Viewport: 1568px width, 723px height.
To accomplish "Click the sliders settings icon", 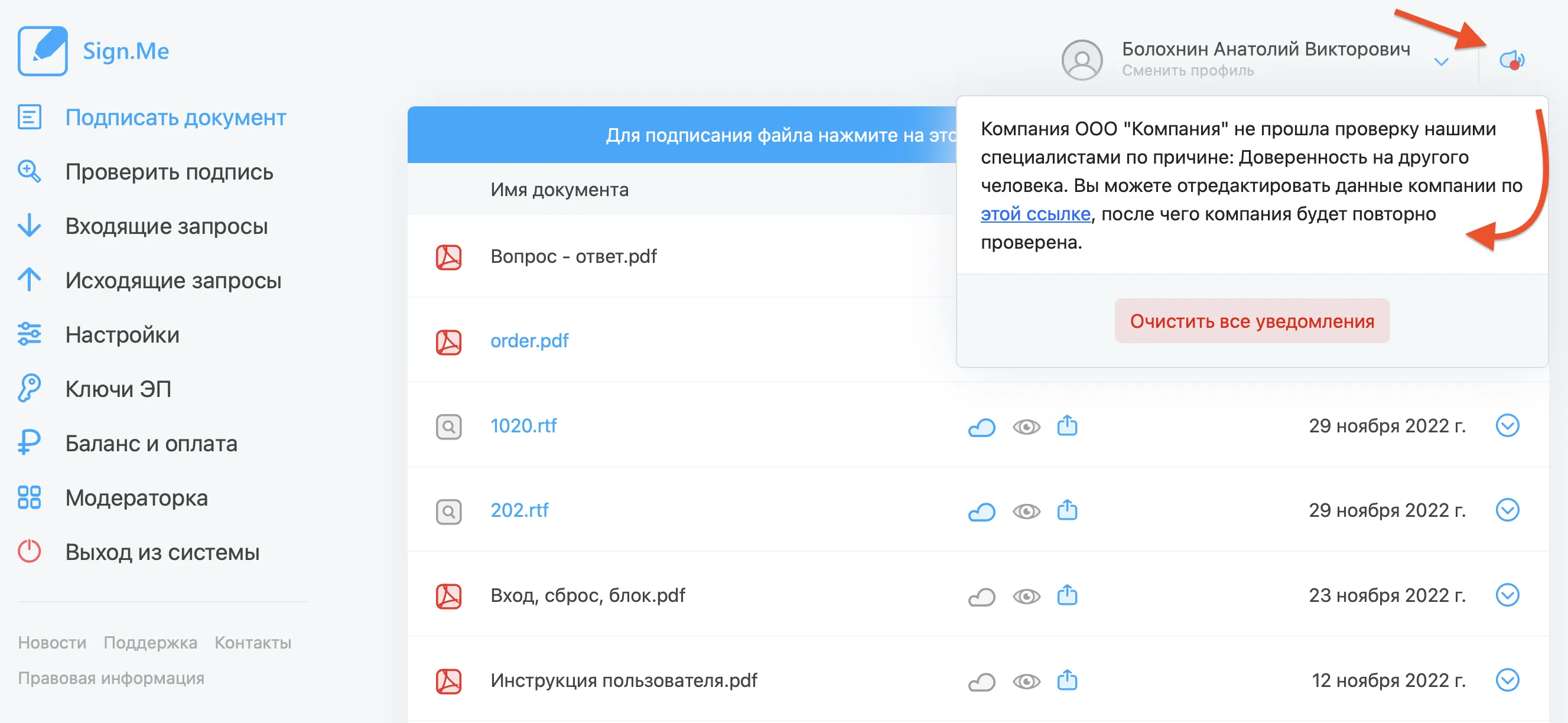I will coord(29,334).
